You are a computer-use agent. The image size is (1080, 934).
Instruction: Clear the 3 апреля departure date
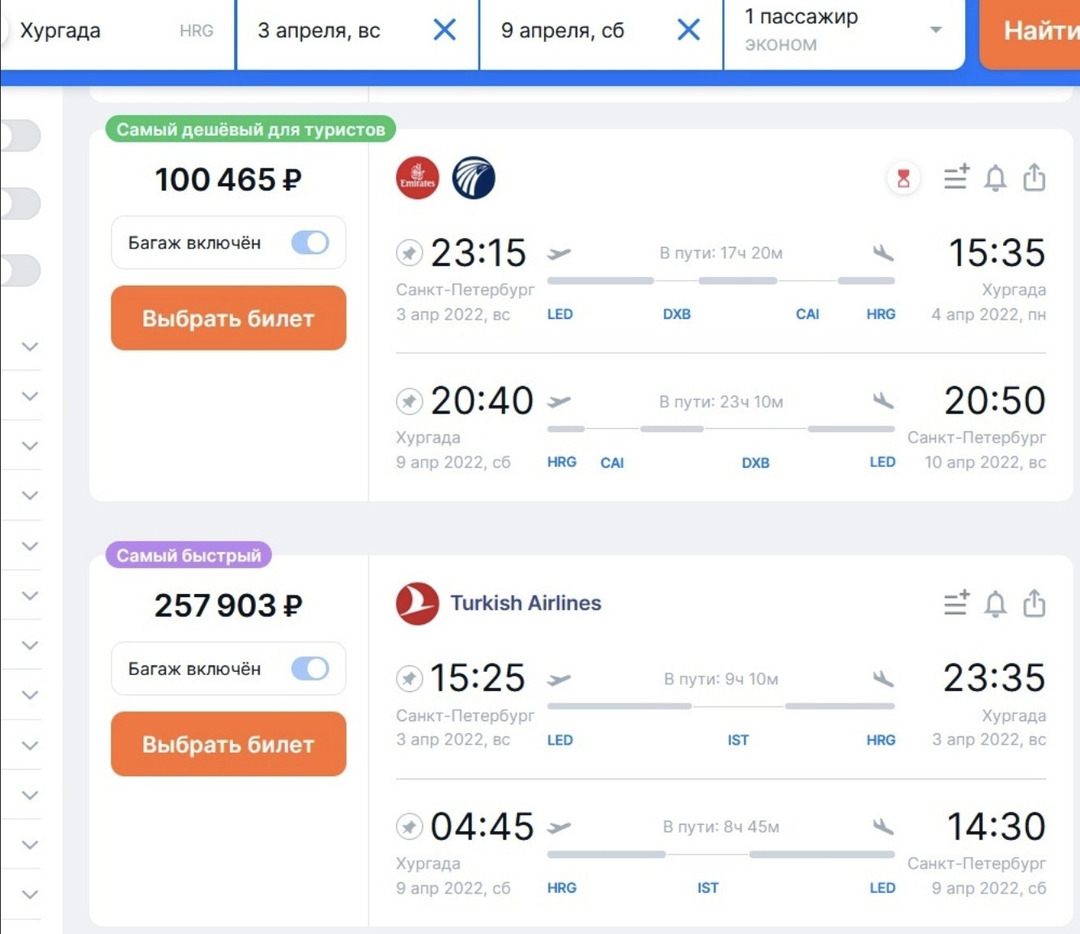444,31
